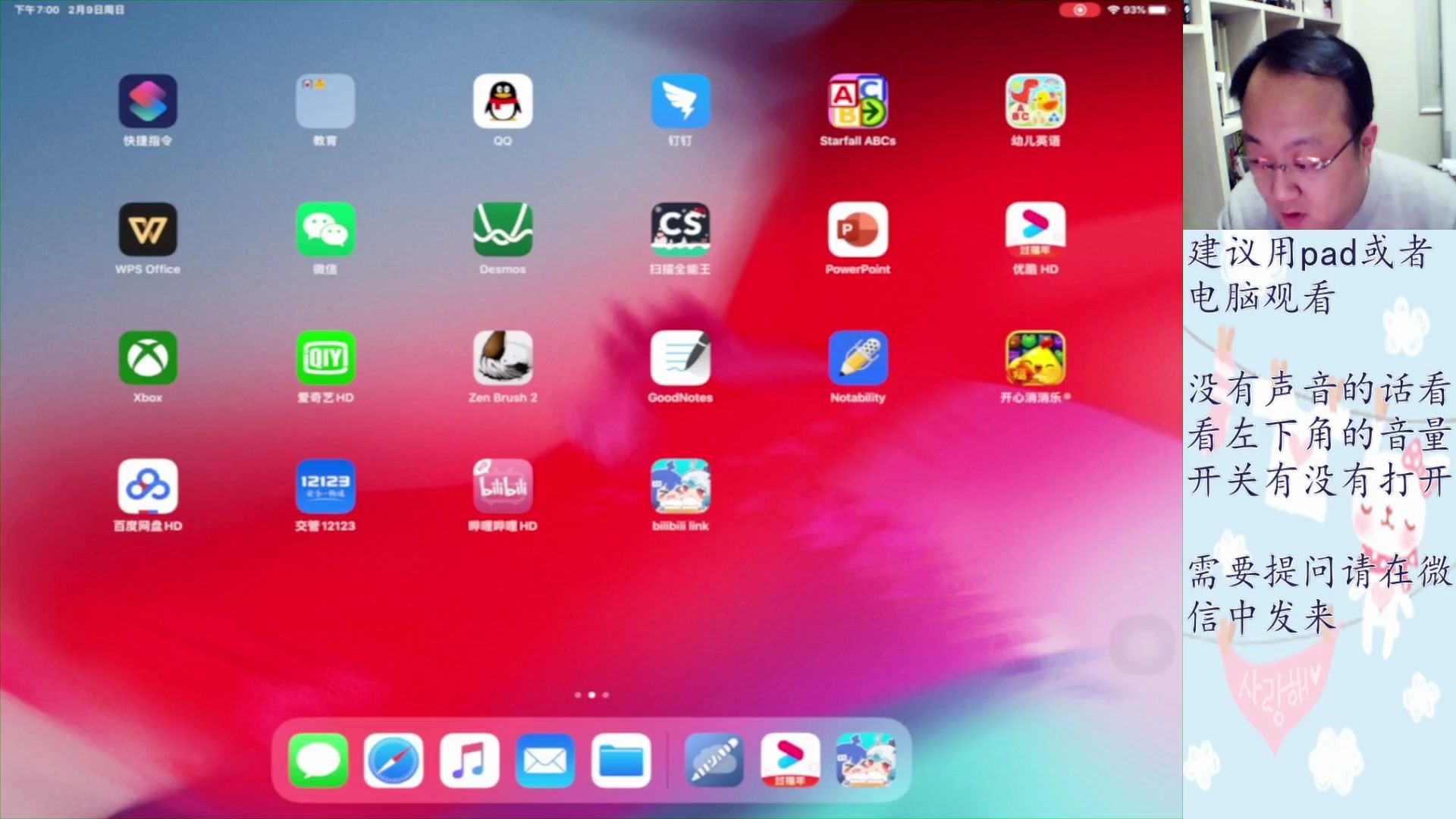Open the Shortcuts (快捷指令) app
Screen dimensions: 1456x819
tap(148, 102)
